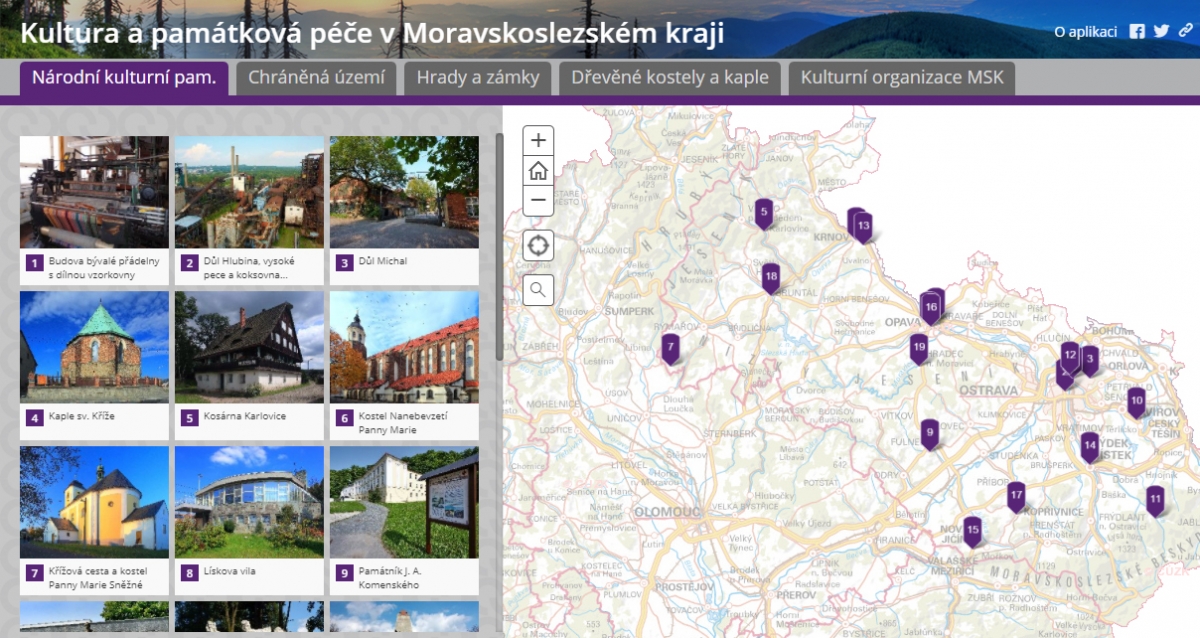Reset map to default home extent
The width and height of the screenshot is (1200, 638).
click(x=538, y=170)
